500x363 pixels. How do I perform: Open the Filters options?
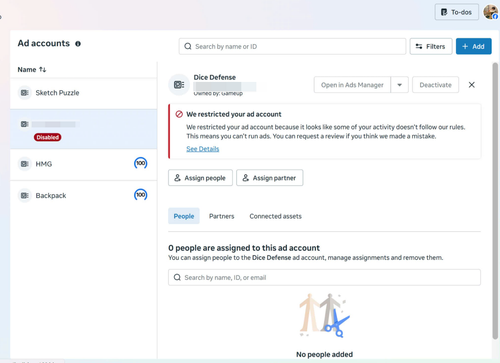pyautogui.click(x=431, y=46)
